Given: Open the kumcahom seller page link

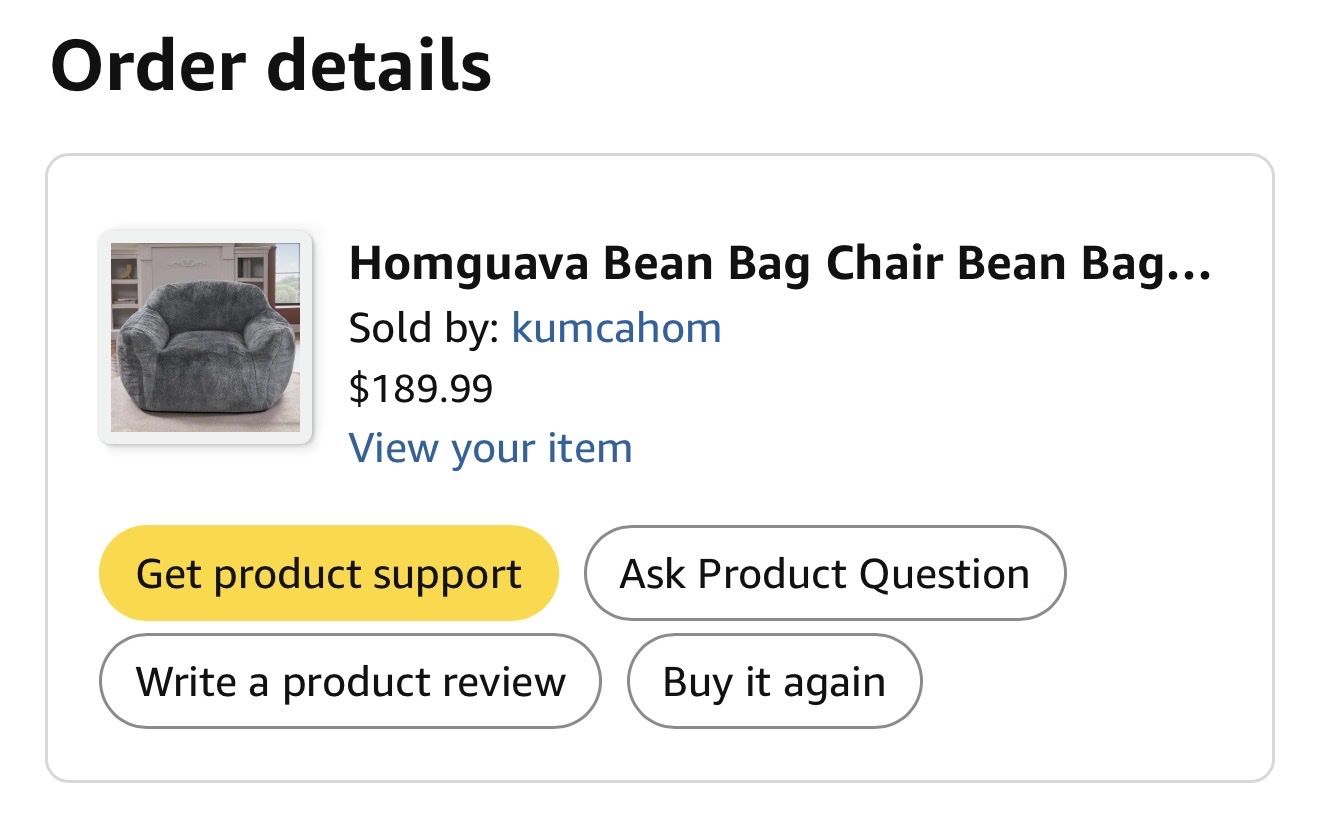Looking at the screenshot, I should tap(616, 327).
